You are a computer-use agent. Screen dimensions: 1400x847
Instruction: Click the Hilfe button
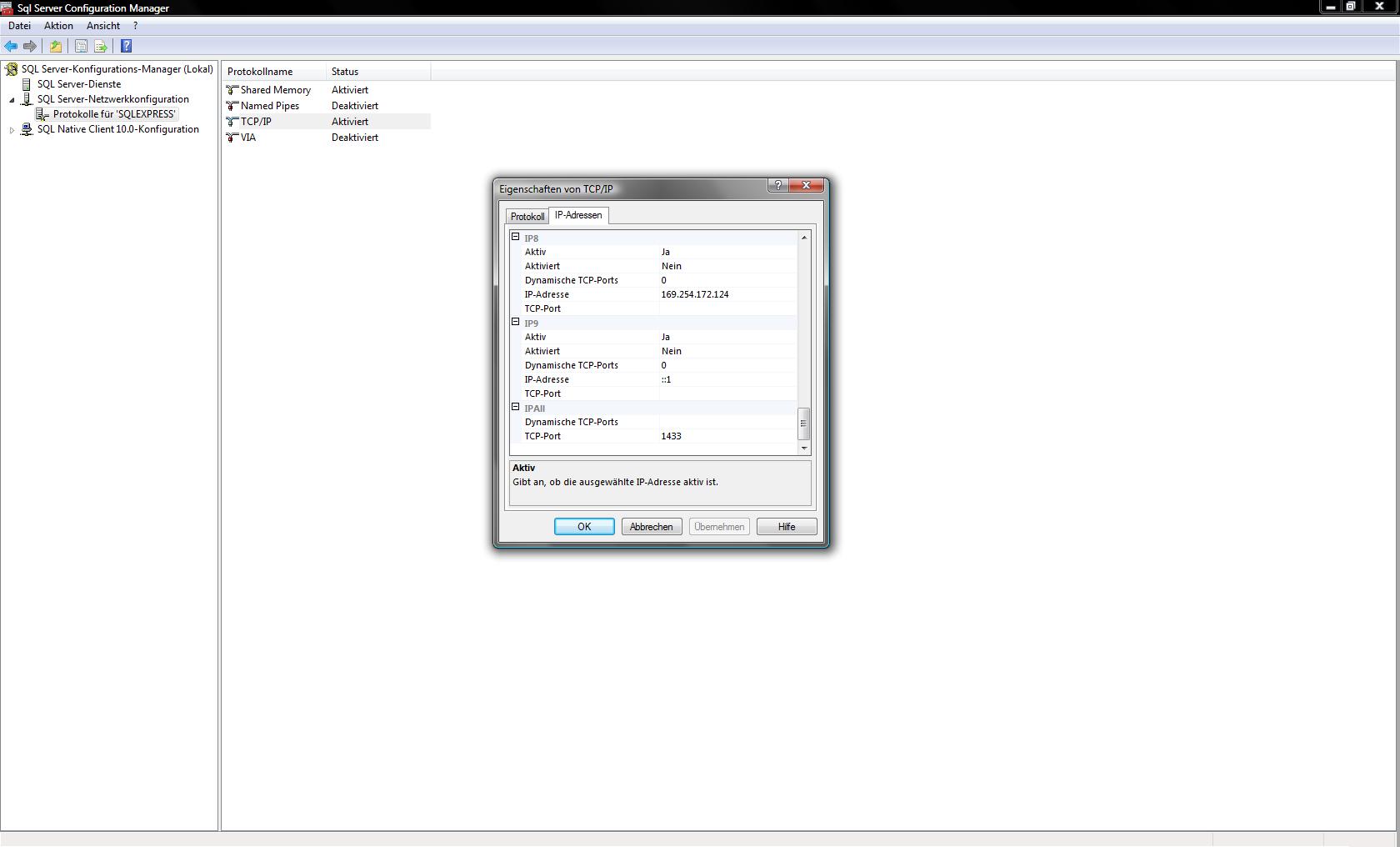click(x=787, y=527)
